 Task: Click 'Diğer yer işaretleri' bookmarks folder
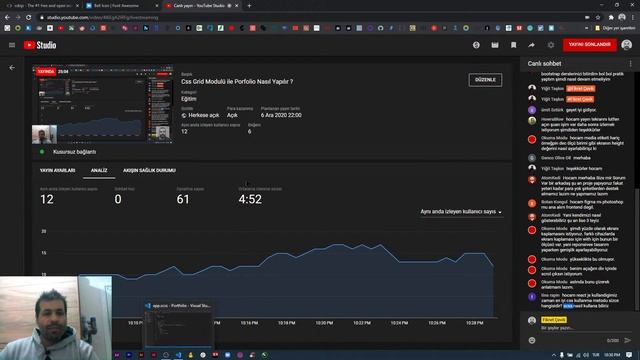click(x=616, y=28)
